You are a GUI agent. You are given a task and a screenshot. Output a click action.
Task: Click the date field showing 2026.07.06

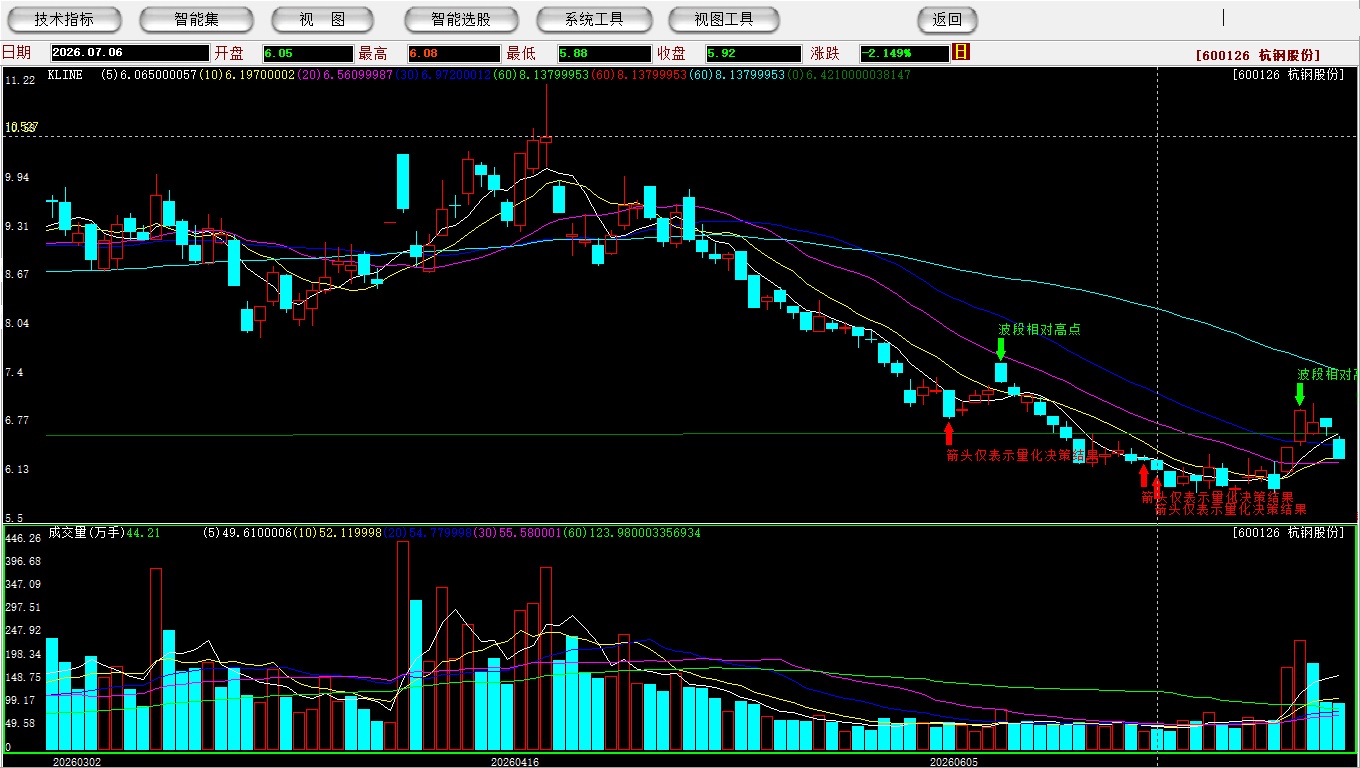(130, 53)
